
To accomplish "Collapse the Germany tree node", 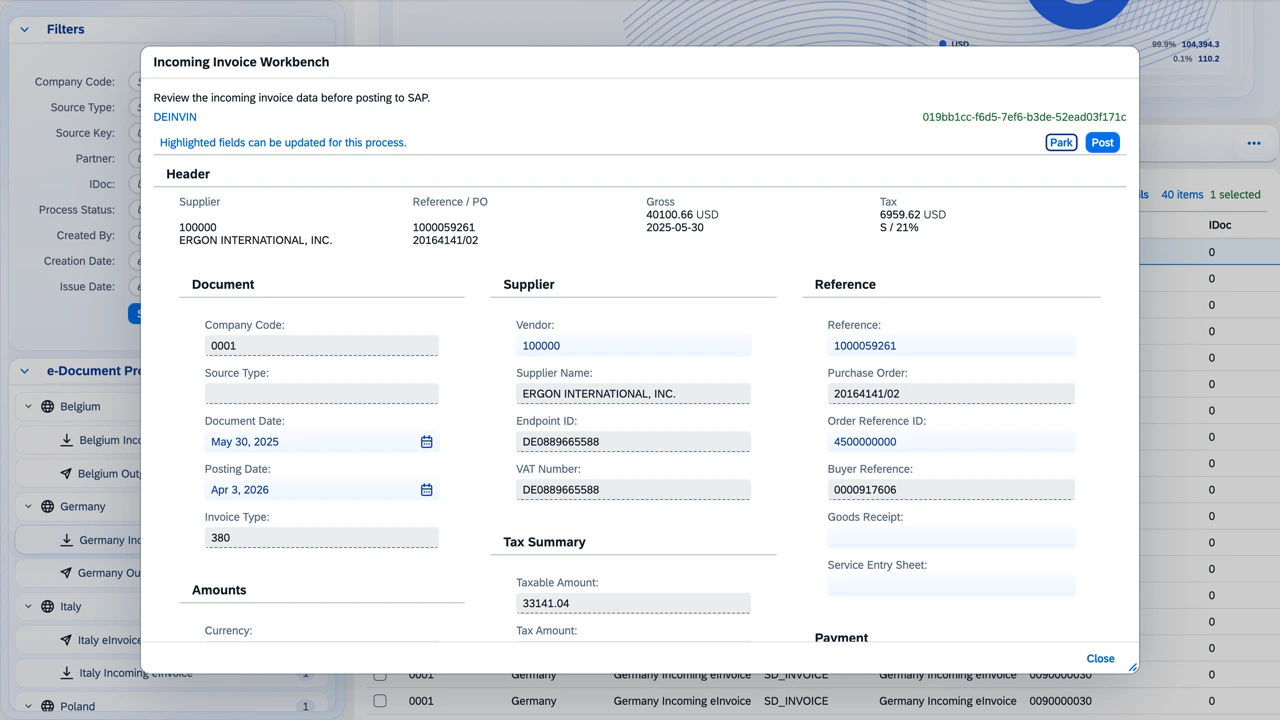I will [x=28, y=507].
